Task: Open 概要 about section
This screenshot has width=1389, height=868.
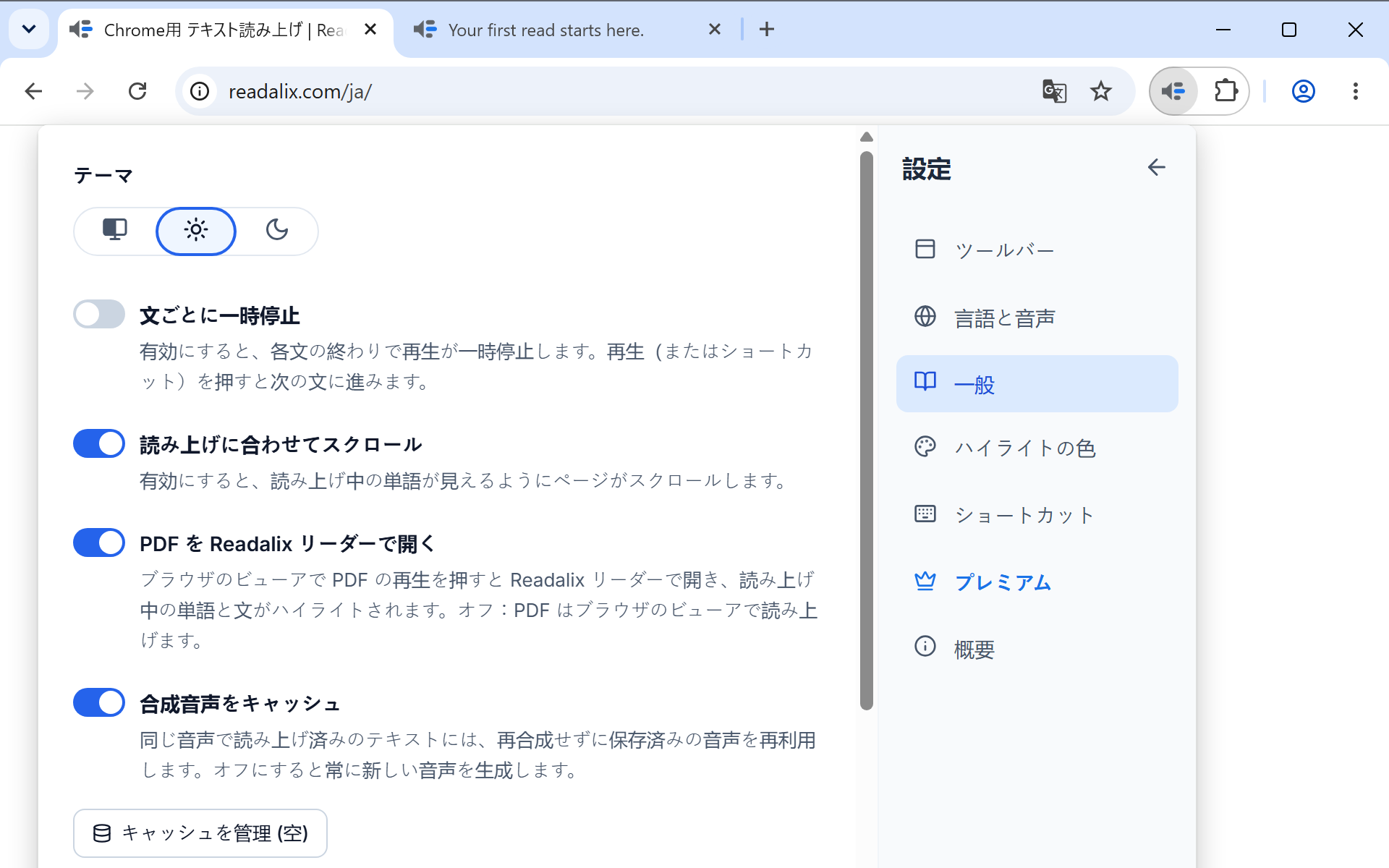Action: pyautogui.click(x=1037, y=649)
